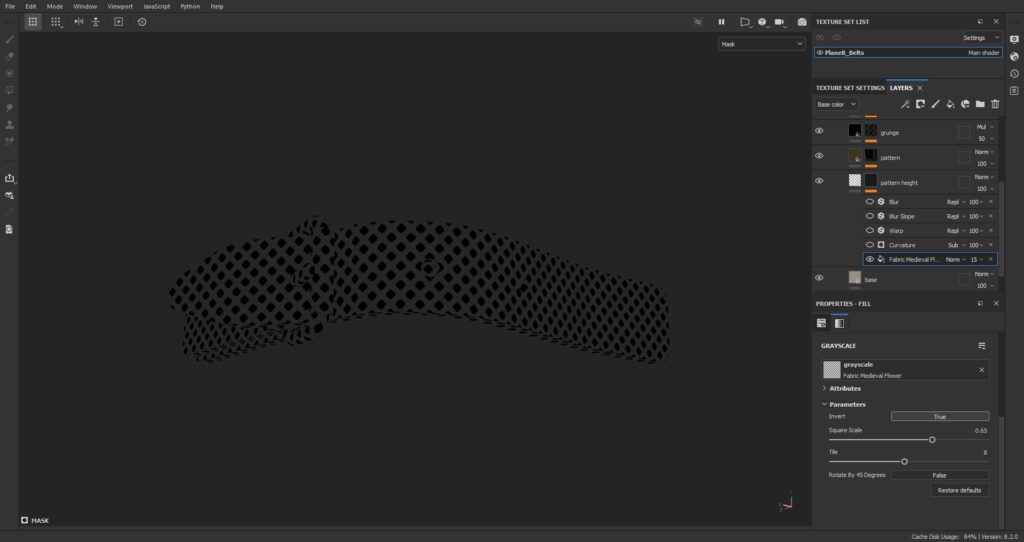Open the Base color channel dropdown
Screen dimensions: 1024x542
836,104
